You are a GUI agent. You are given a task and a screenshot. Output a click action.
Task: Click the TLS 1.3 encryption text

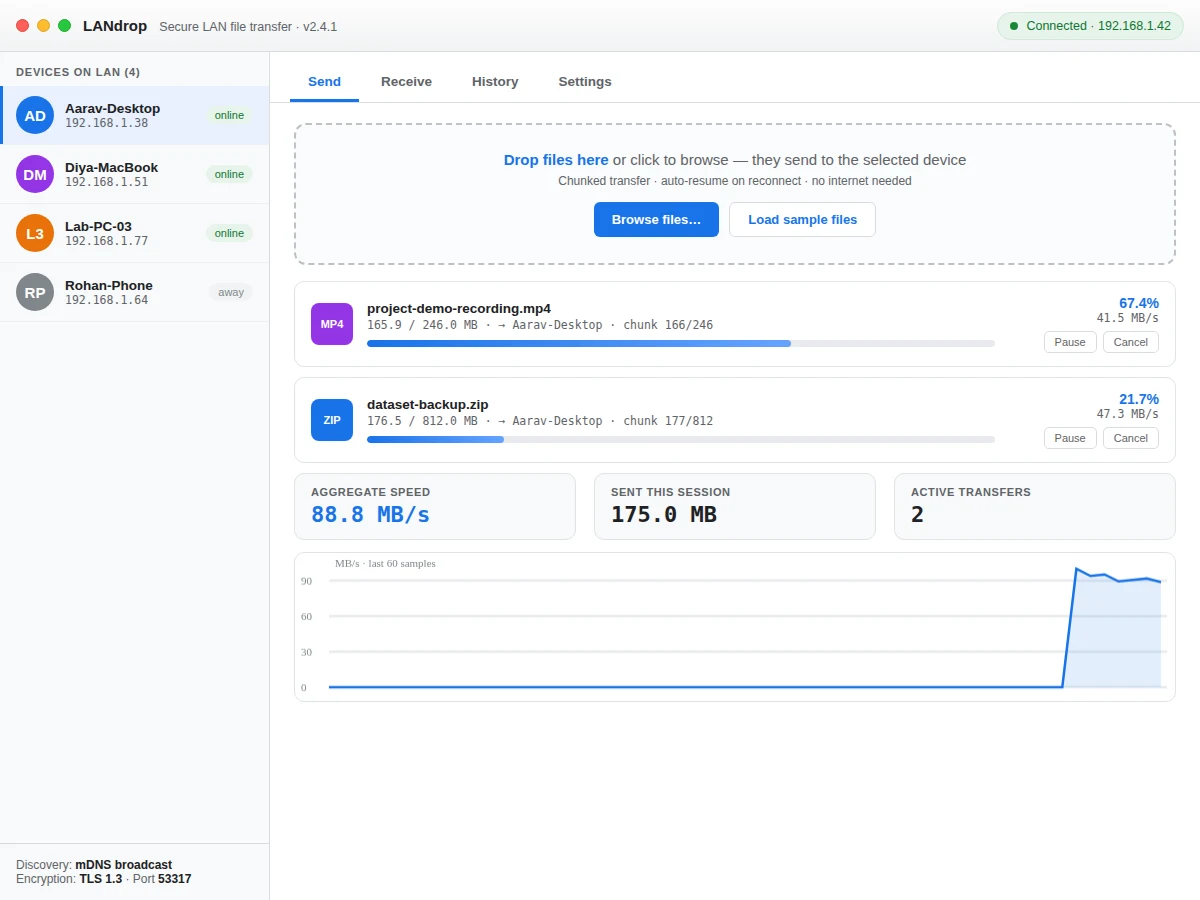101,879
